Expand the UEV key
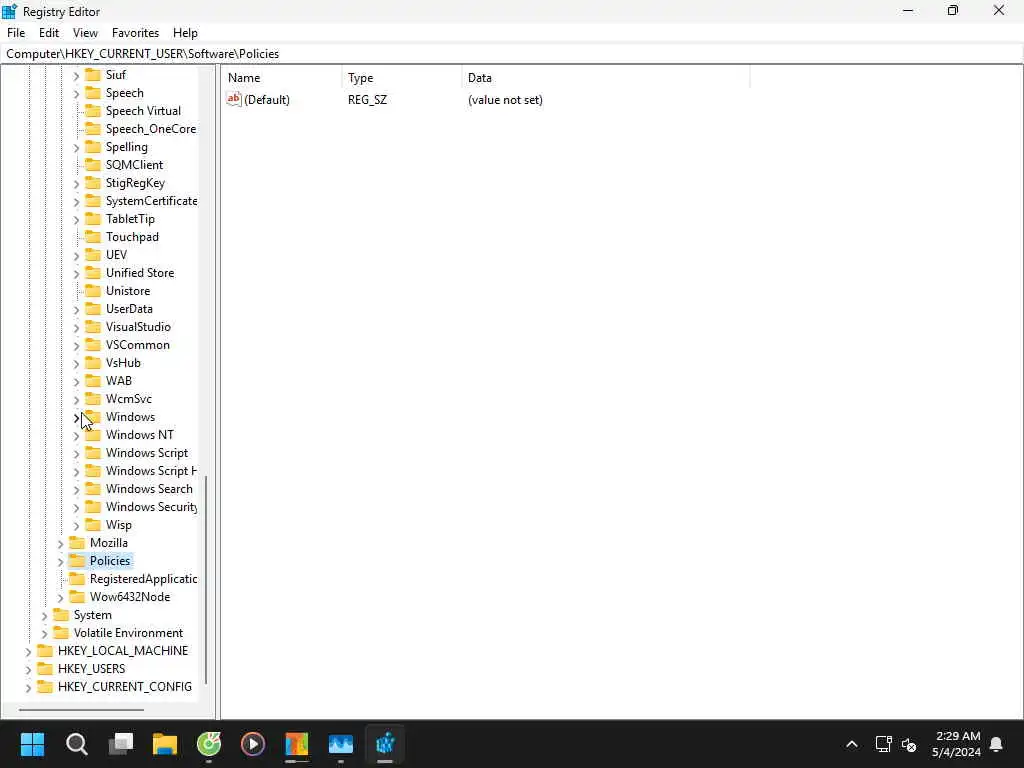This screenshot has height=768, width=1024. [x=76, y=255]
